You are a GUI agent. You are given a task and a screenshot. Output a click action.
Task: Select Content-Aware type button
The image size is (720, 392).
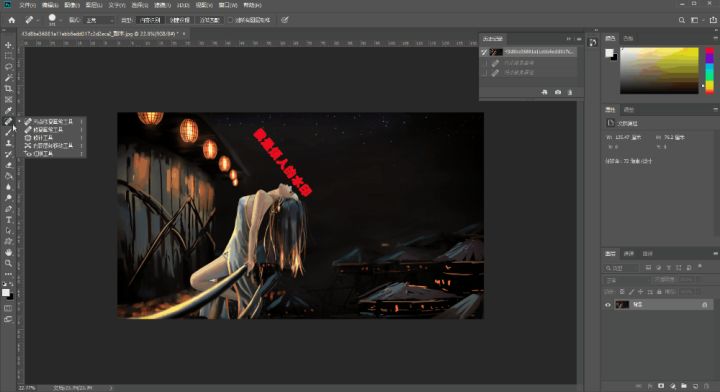click(150, 20)
